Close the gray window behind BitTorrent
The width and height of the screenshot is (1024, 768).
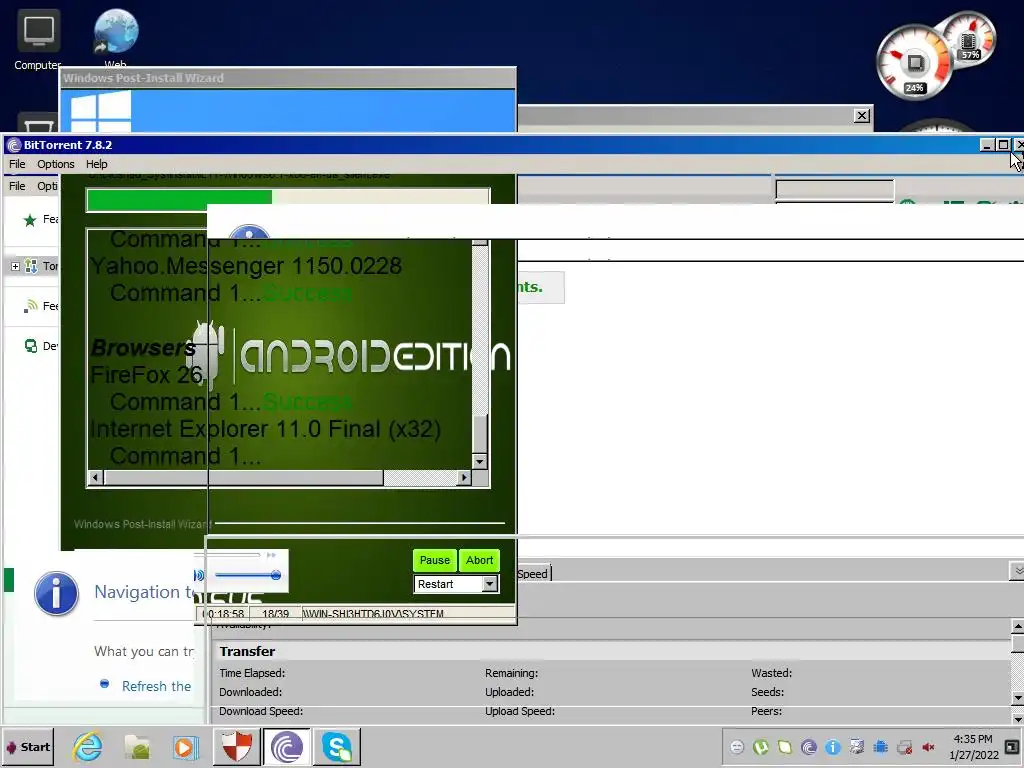tap(862, 116)
